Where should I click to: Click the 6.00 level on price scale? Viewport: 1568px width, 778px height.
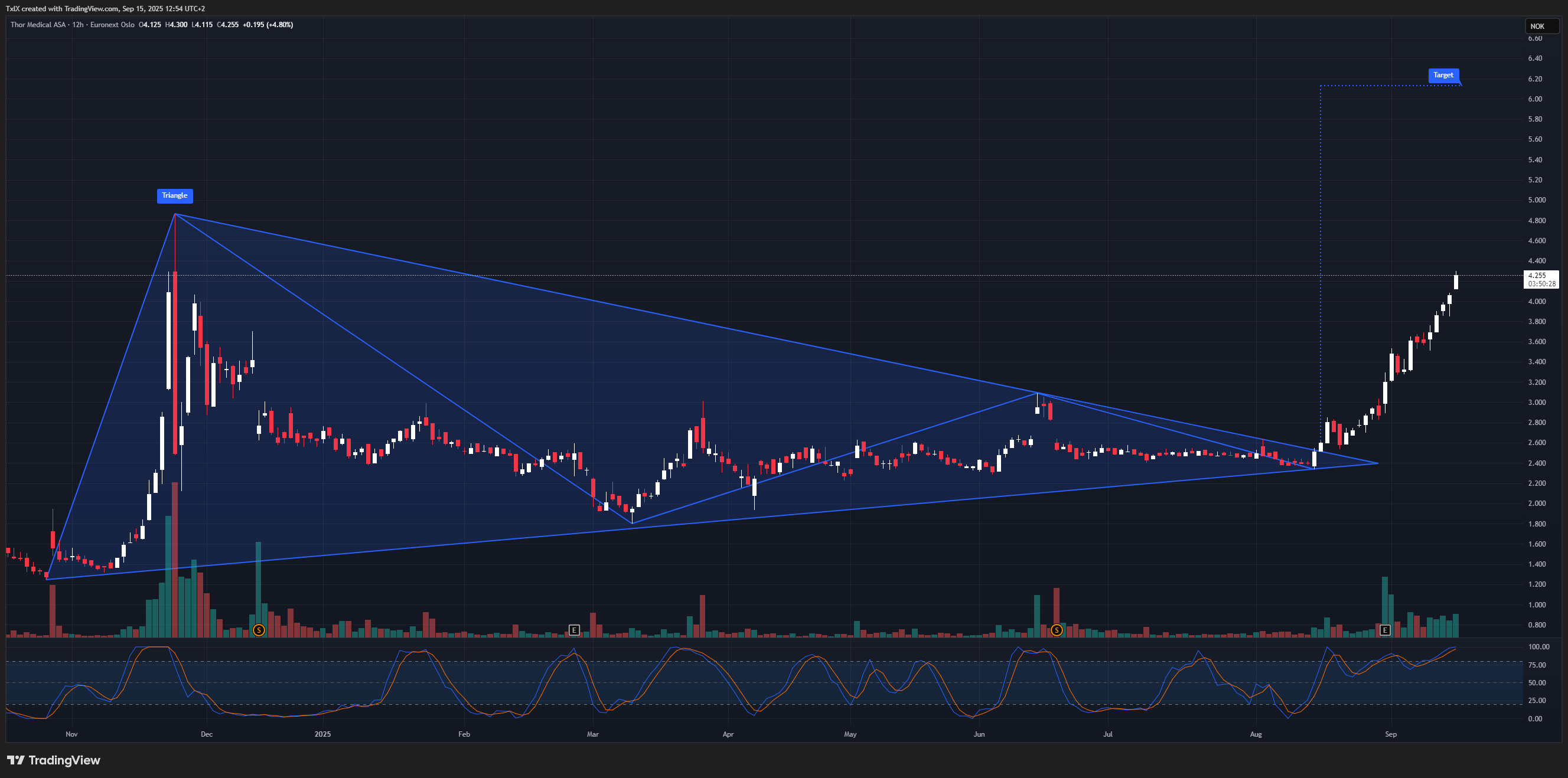(x=1534, y=99)
